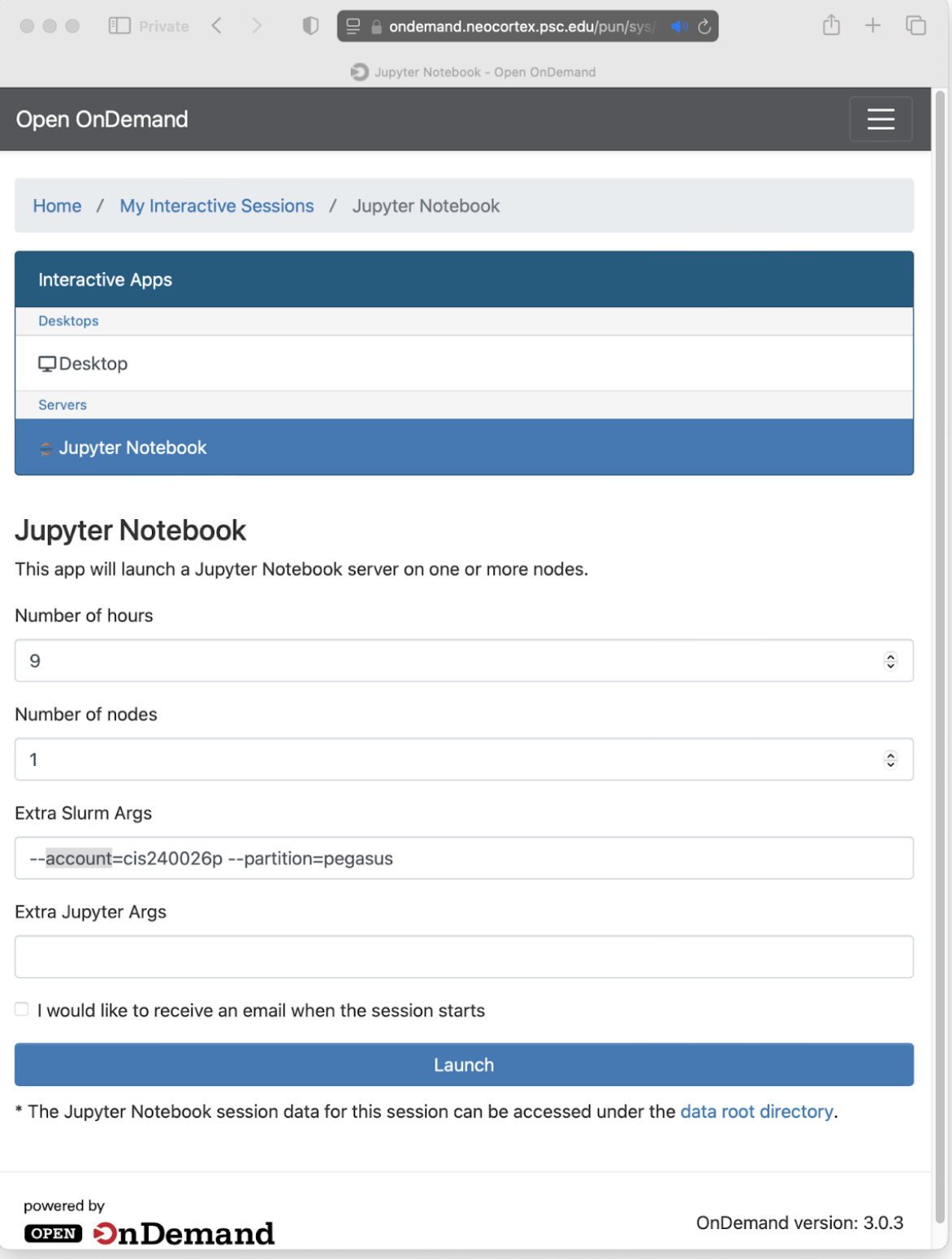This screenshot has width=952, height=1259.
Task: Mute audio via the address bar speaker icon
Action: (679, 27)
